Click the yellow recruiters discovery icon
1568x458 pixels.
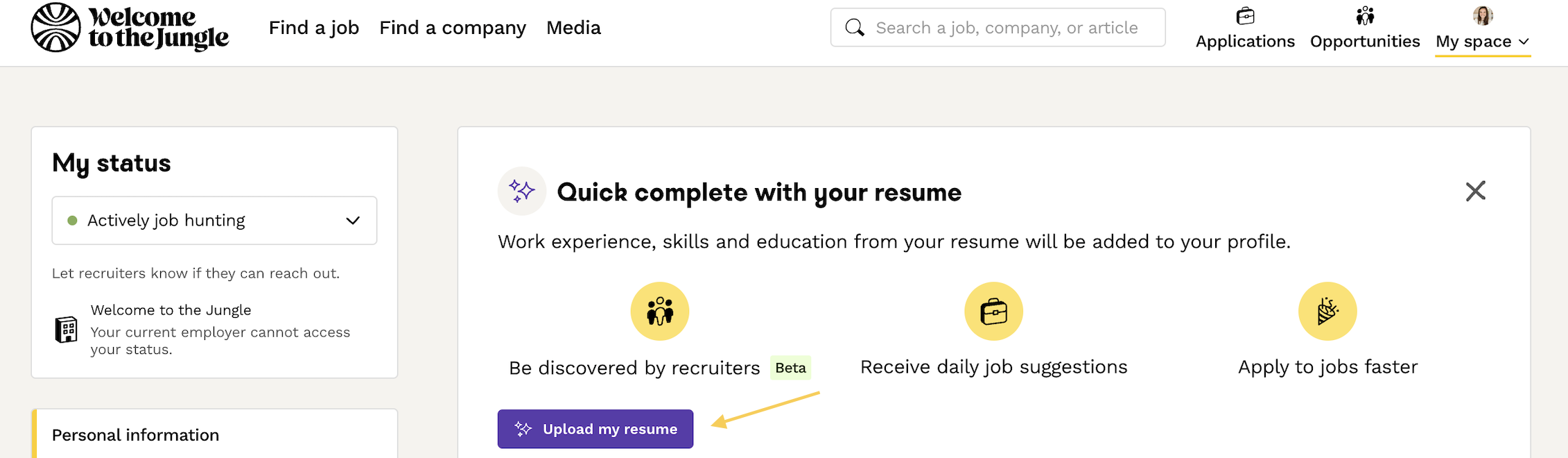pos(660,311)
